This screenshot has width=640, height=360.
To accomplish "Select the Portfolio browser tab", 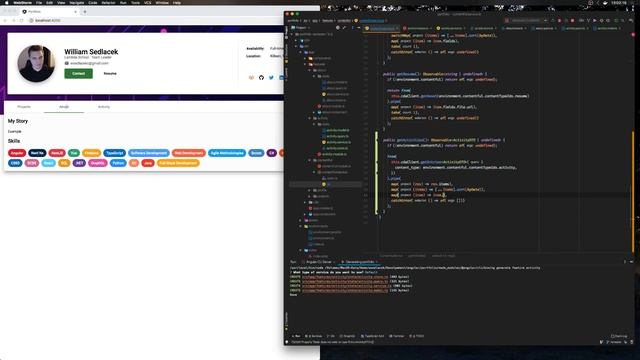I will (x=49, y=12).
